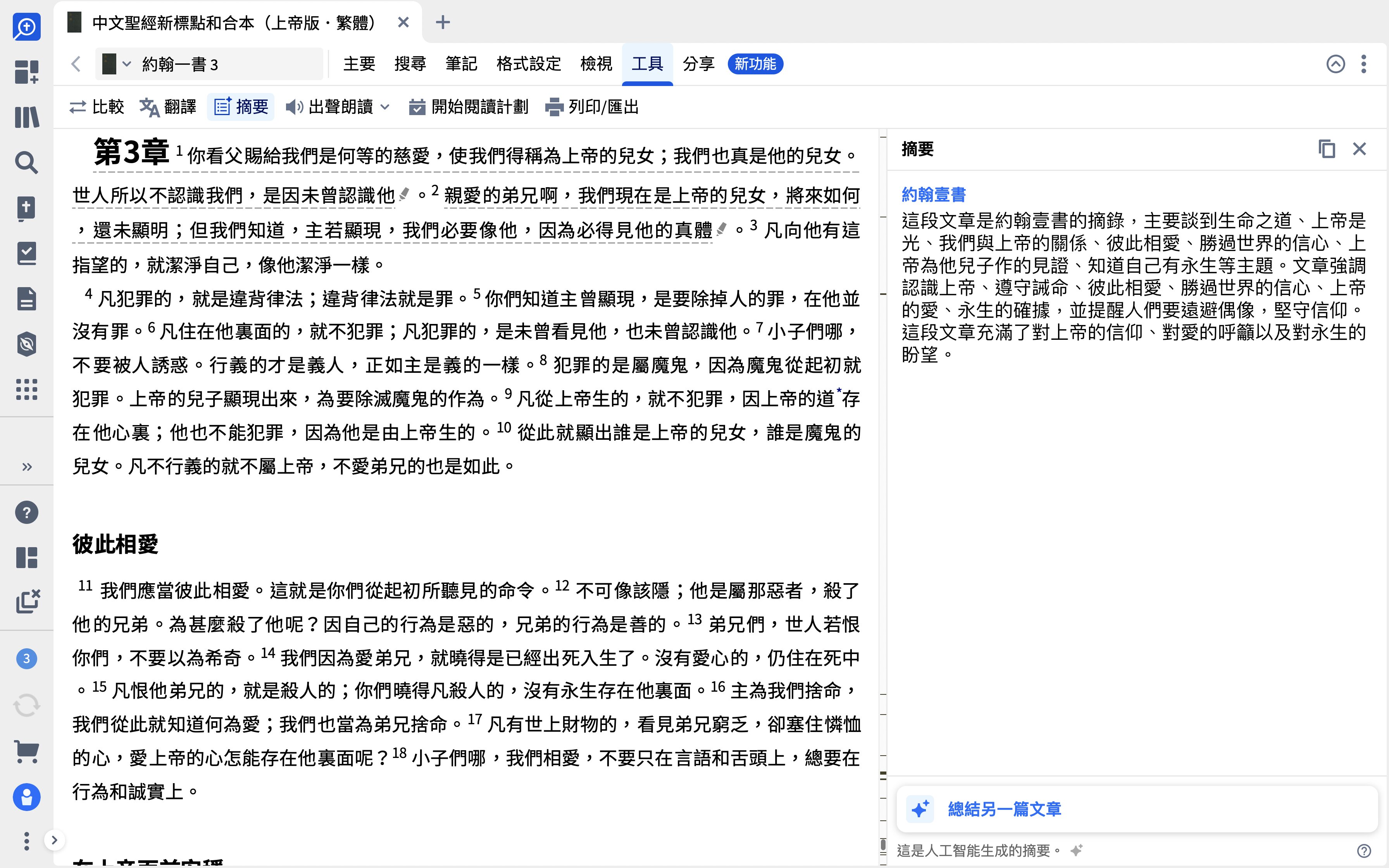The image size is (1389, 868).
Task: Start 出聲朗讀 read aloud
Action: point(329,107)
